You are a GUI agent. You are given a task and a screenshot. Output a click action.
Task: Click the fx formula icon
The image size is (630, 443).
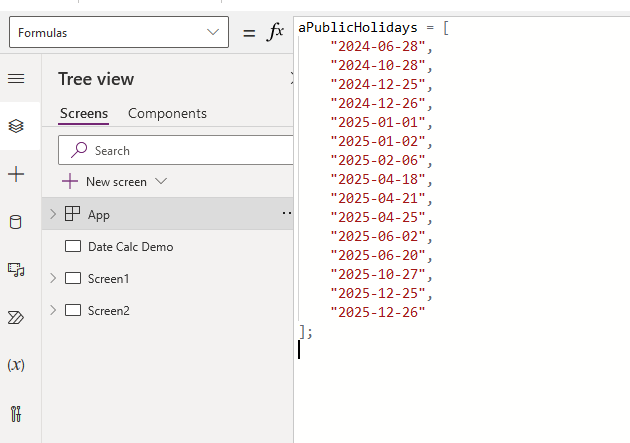point(275,32)
